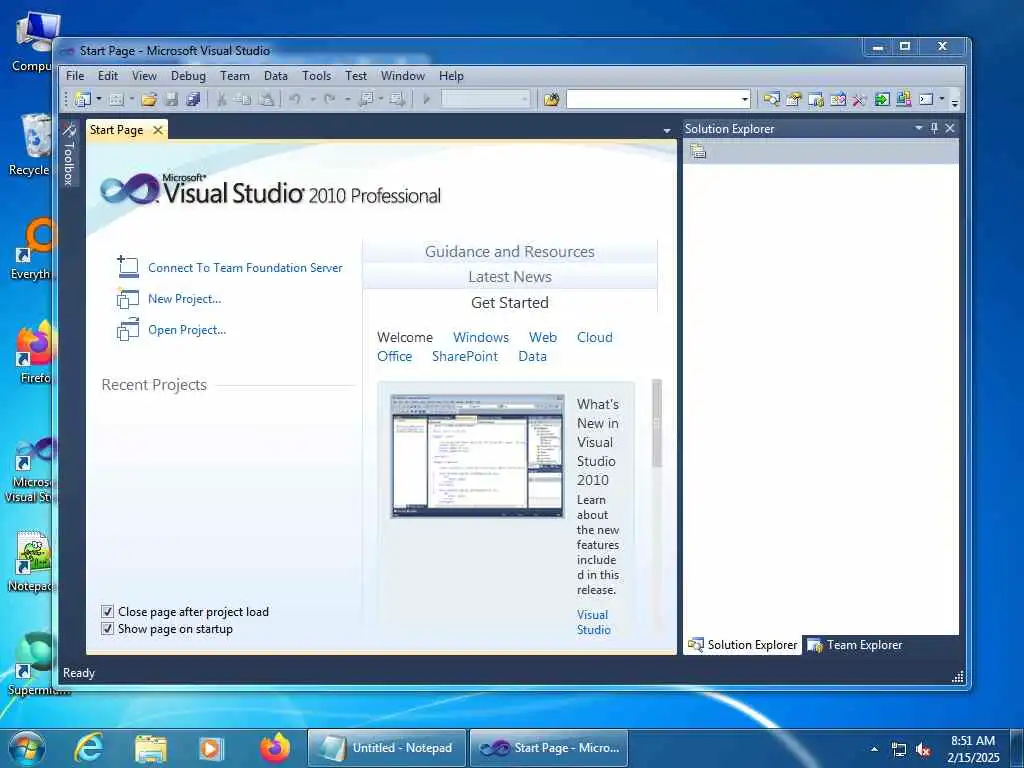
Task: Open the Redo history dropdown arrow
Action: click(x=347, y=99)
